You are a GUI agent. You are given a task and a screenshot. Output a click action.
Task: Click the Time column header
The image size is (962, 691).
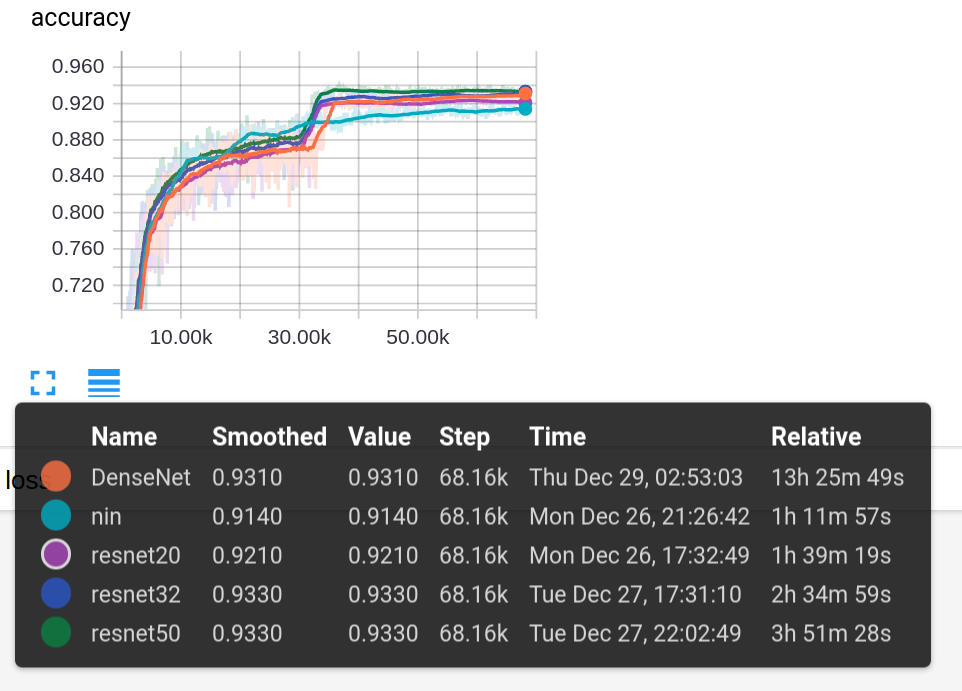[x=558, y=437]
